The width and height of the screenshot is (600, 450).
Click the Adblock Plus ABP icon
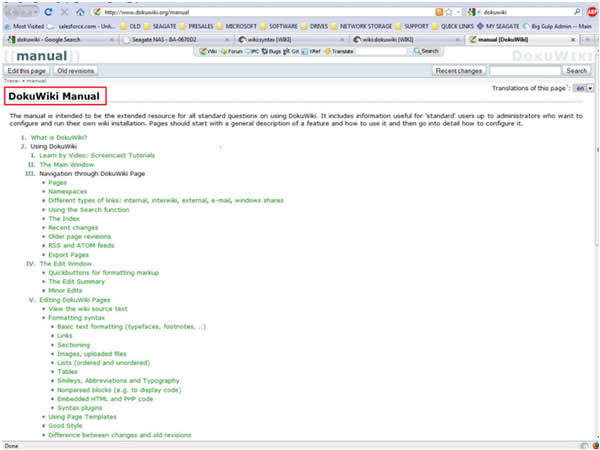tap(592, 11)
